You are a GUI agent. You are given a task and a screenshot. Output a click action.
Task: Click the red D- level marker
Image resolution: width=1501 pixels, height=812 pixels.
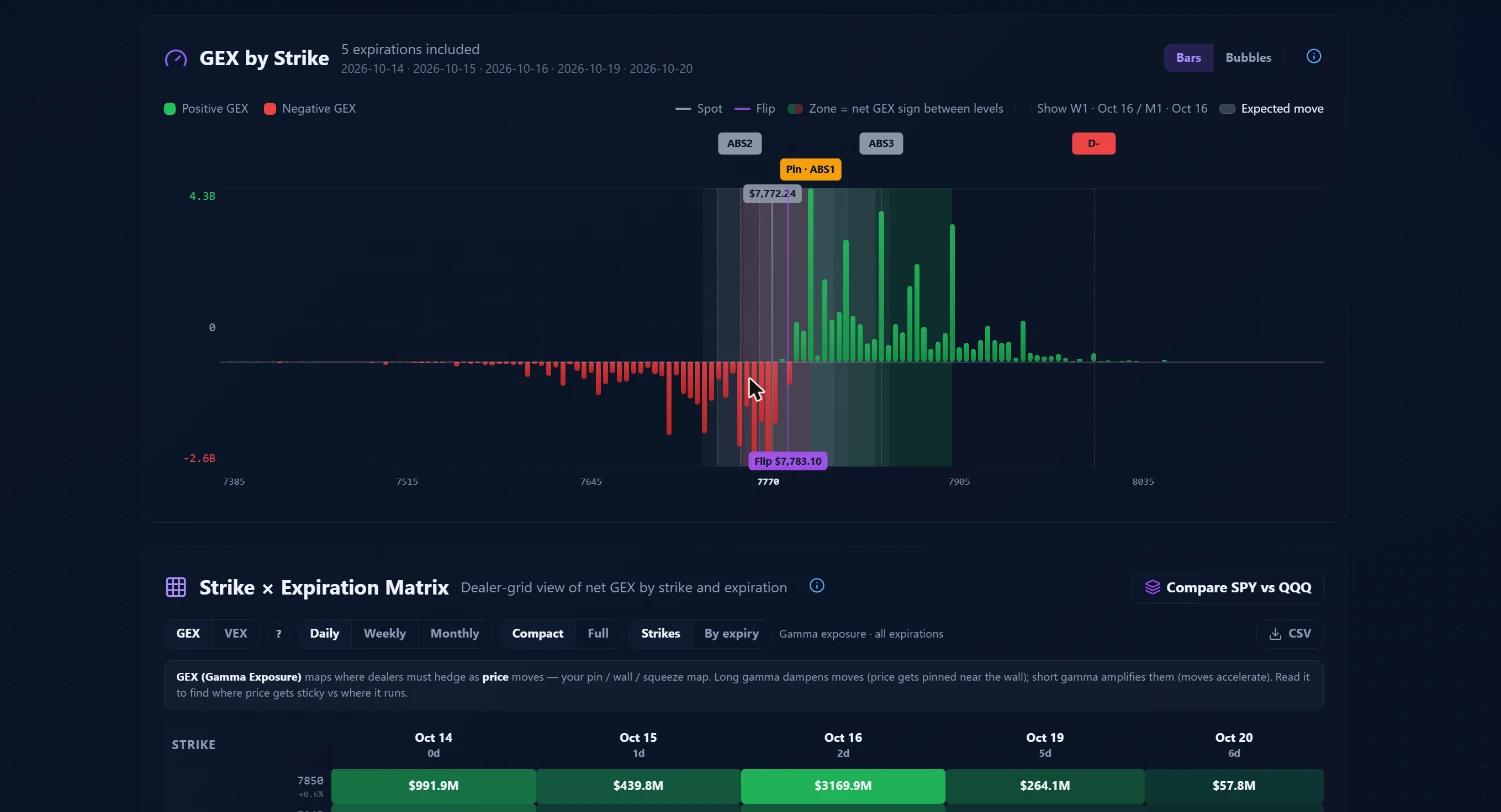pyautogui.click(x=1094, y=144)
